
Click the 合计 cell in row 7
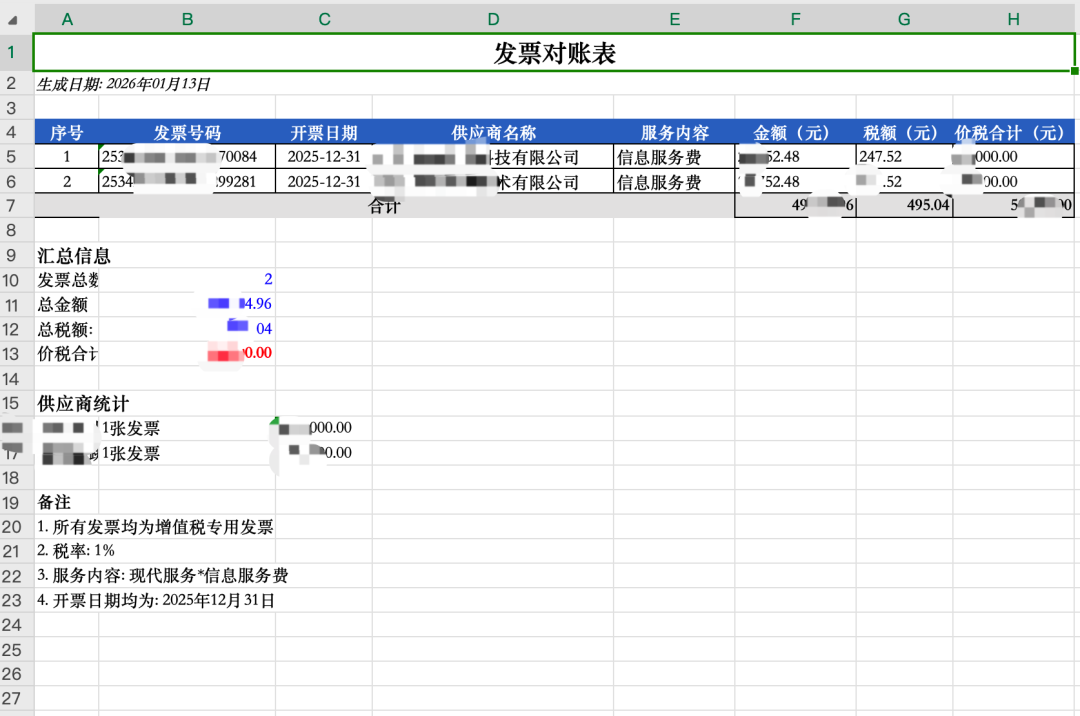[x=385, y=206]
